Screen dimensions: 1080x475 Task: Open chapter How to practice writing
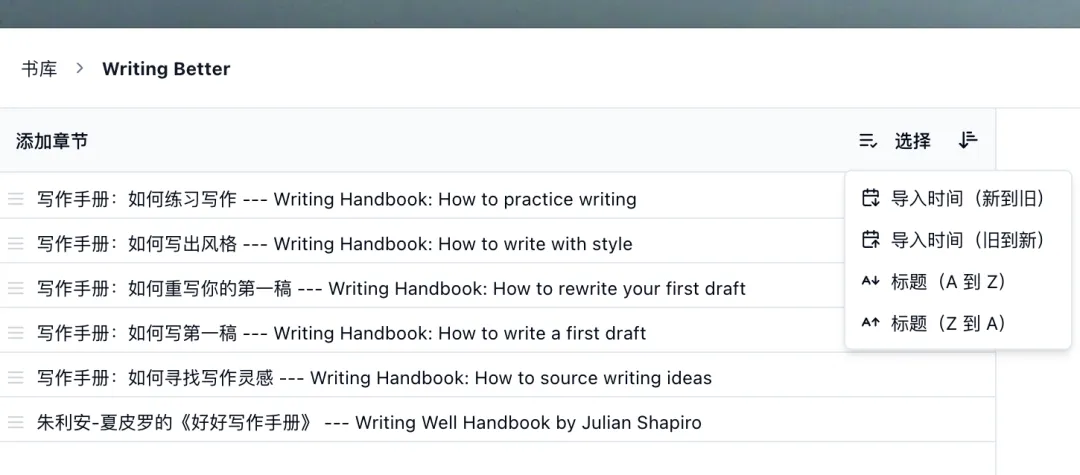click(336, 199)
